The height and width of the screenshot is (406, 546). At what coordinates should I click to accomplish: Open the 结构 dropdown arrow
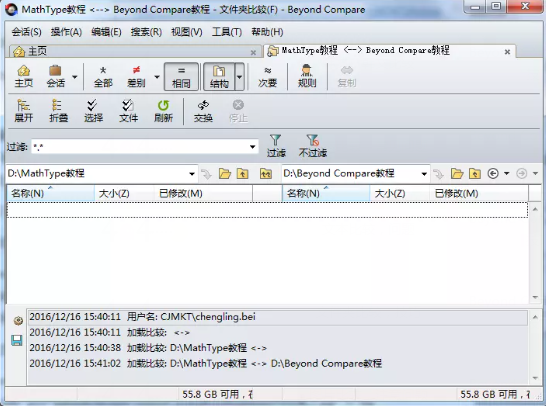(240, 77)
